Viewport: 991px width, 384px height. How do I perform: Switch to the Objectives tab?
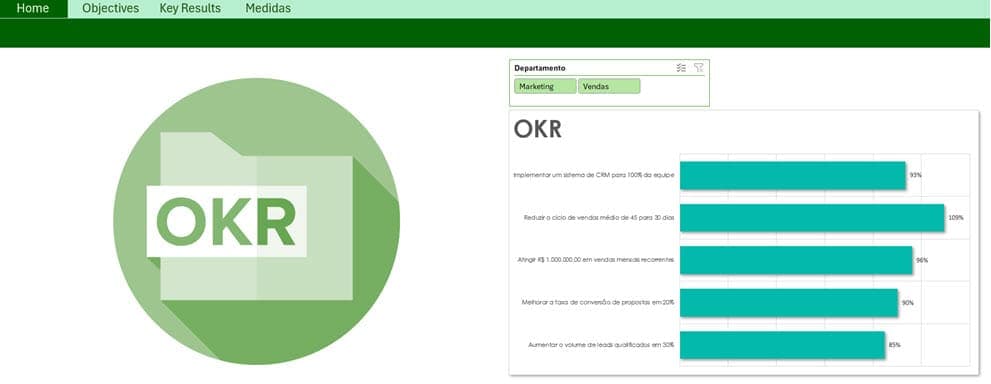(x=111, y=9)
